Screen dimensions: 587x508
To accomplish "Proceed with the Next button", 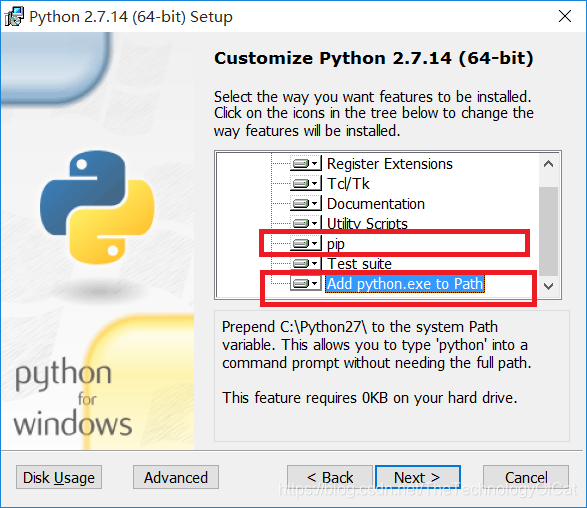I will pos(418,477).
